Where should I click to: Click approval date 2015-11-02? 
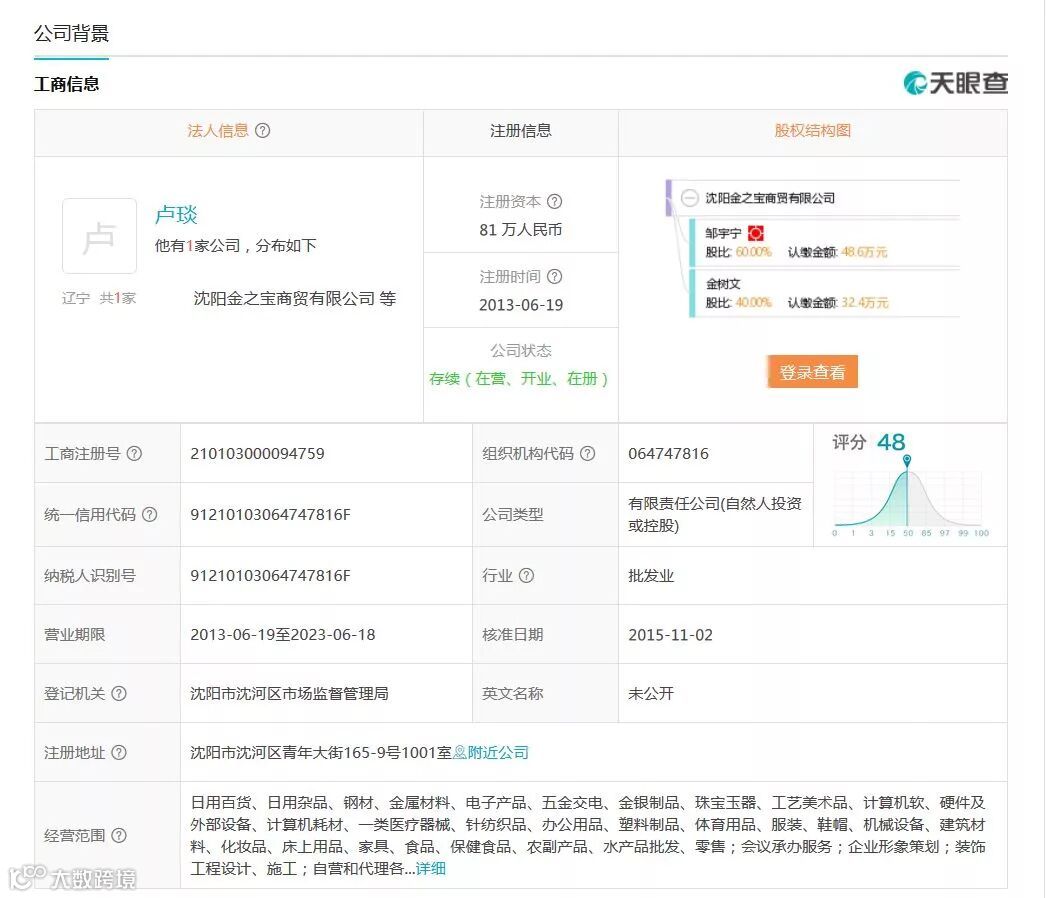(x=670, y=634)
